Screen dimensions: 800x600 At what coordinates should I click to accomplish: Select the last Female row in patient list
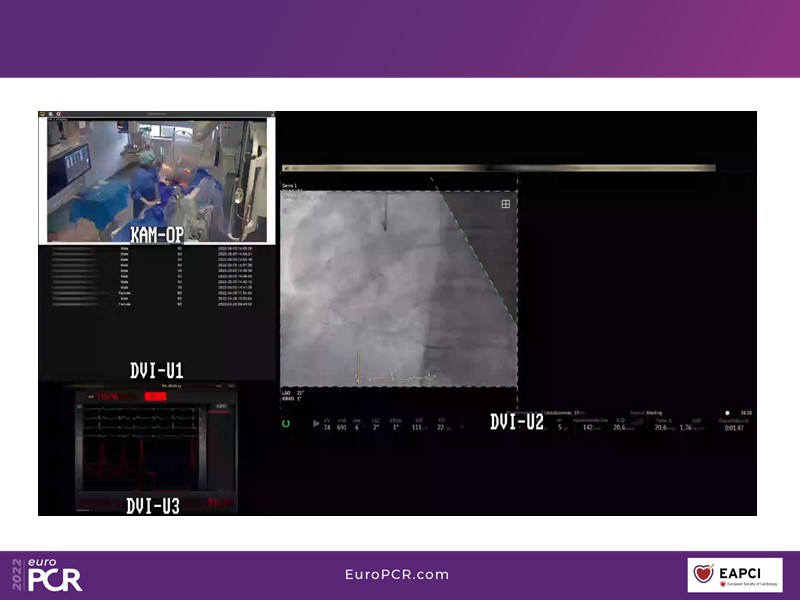(150, 305)
